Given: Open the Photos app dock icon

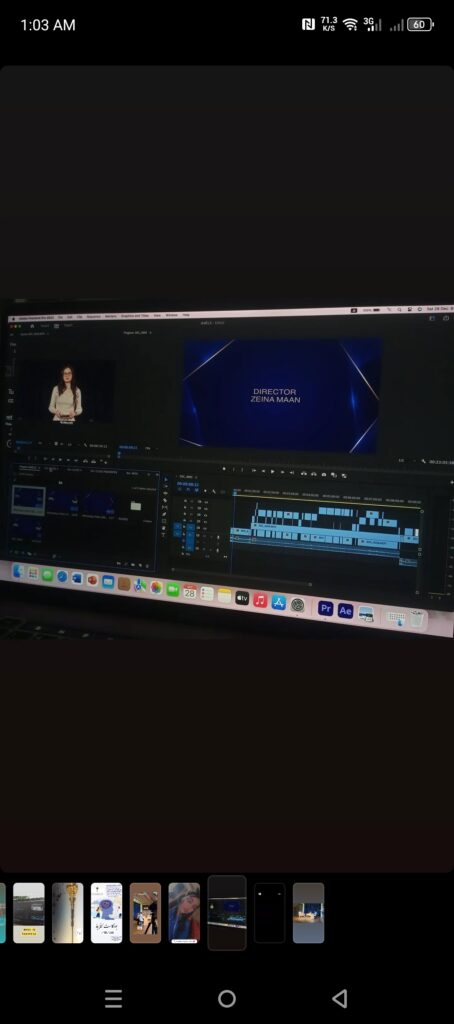Looking at the screenshot, I should coord(156,587).
